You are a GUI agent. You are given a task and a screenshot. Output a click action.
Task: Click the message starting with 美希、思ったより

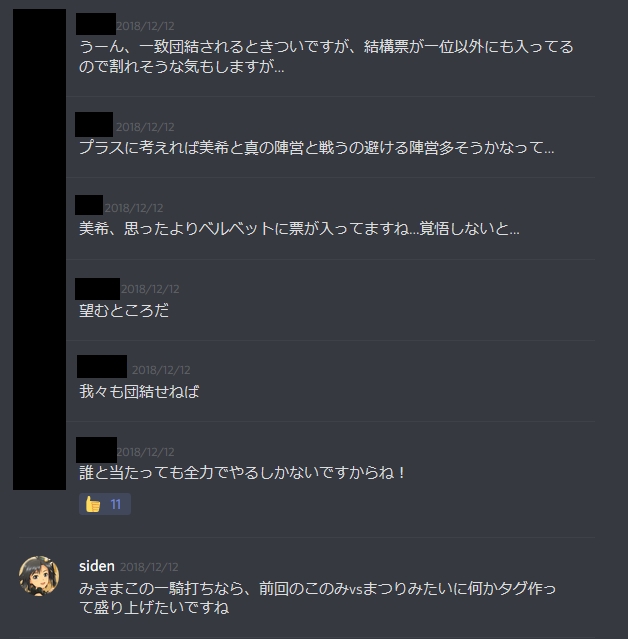tap(299, 229)
